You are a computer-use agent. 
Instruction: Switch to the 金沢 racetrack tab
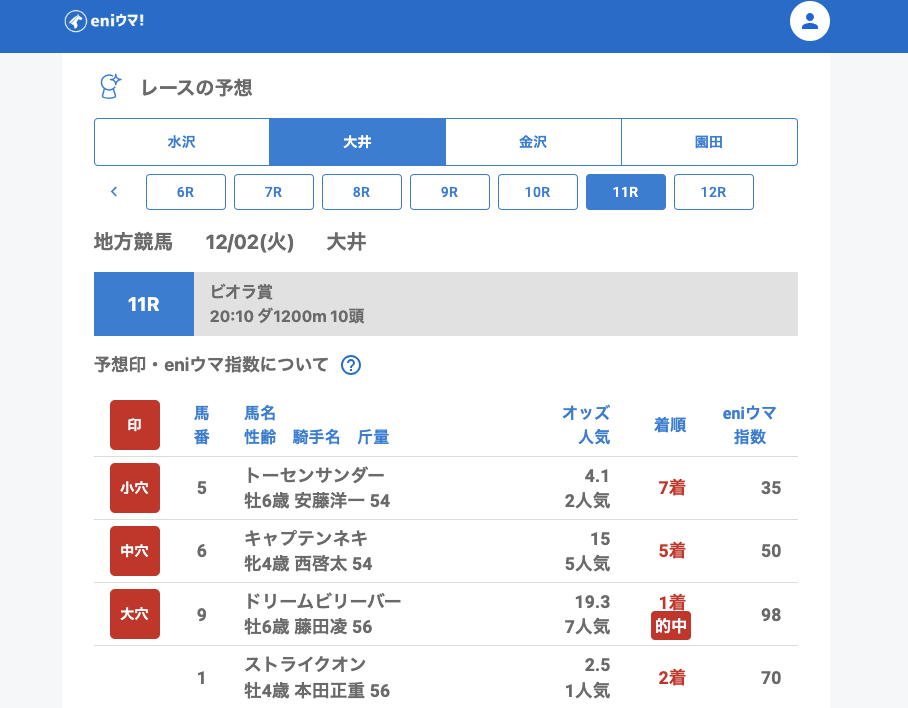[x=533, y=142]
